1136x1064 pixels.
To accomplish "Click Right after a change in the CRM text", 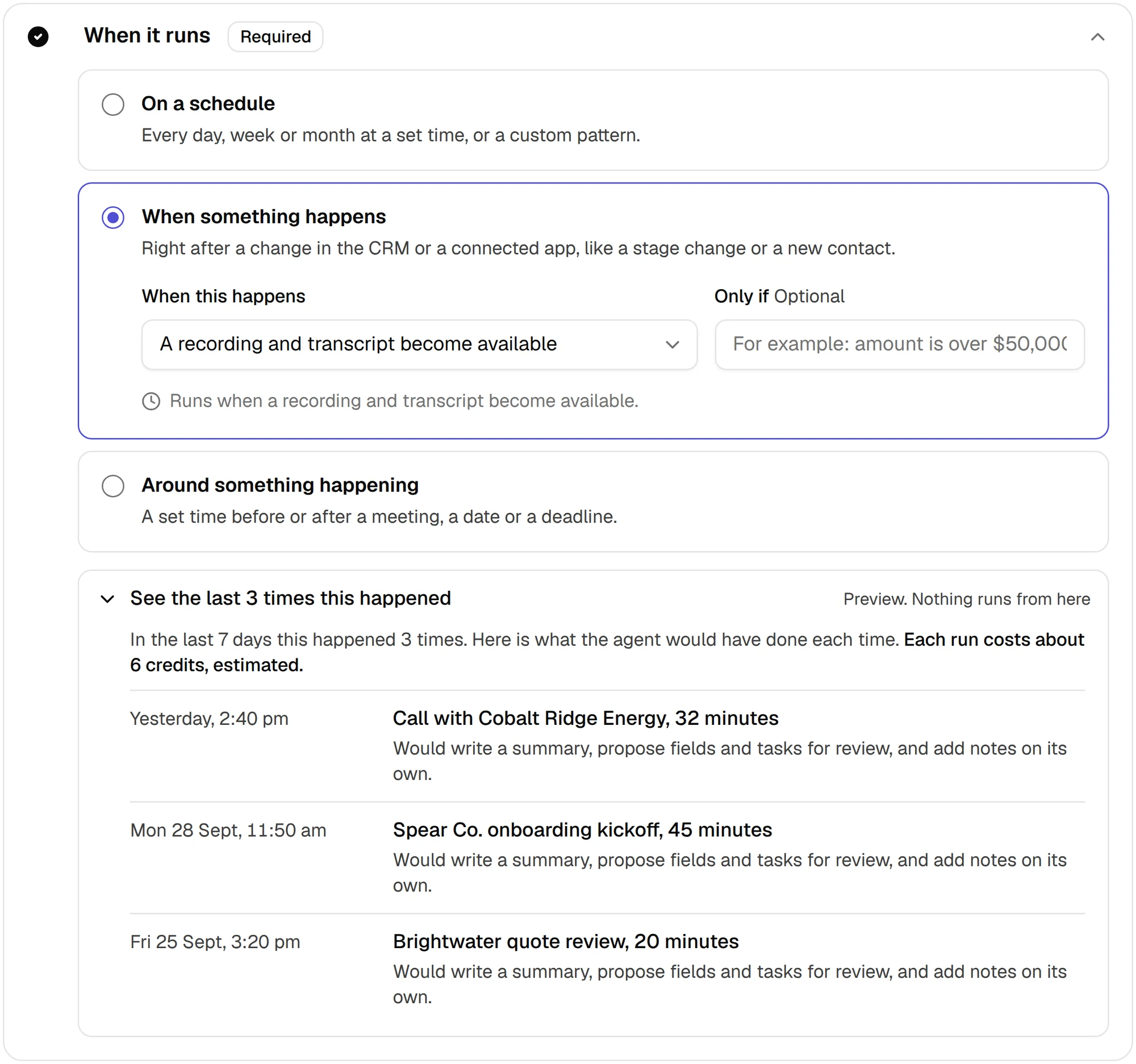I will (518, 248).
